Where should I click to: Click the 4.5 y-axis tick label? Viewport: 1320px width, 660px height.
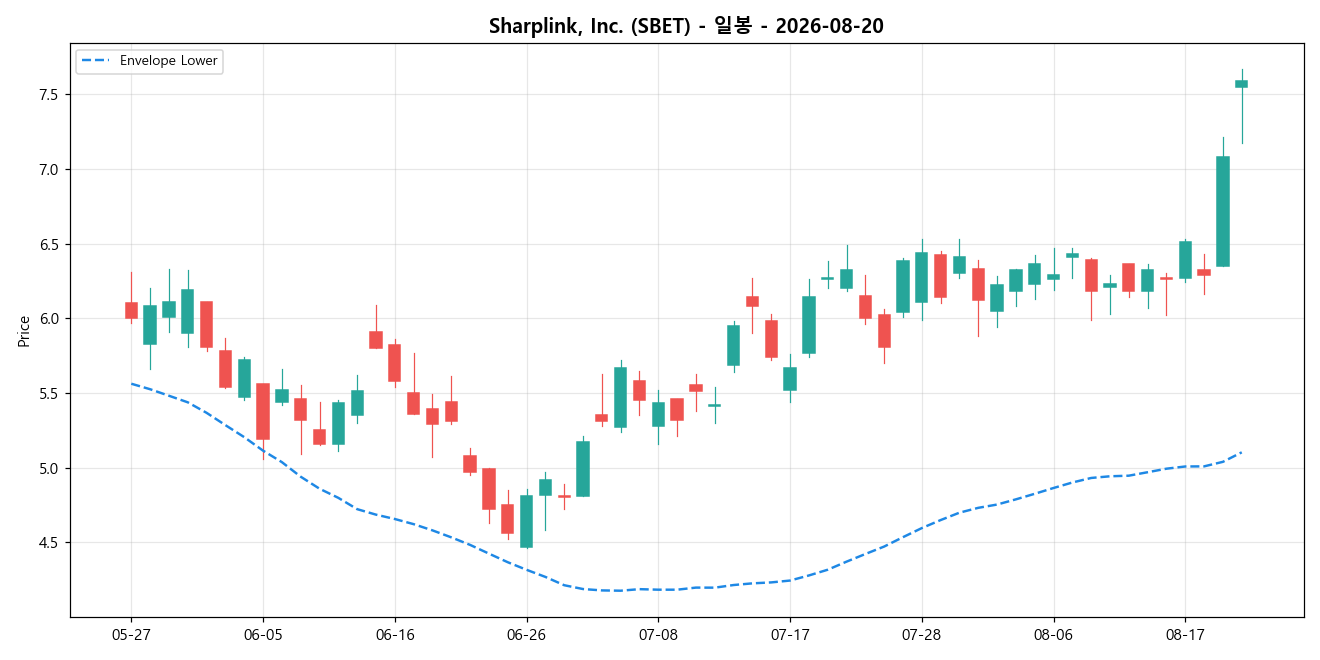coord(50,543)
